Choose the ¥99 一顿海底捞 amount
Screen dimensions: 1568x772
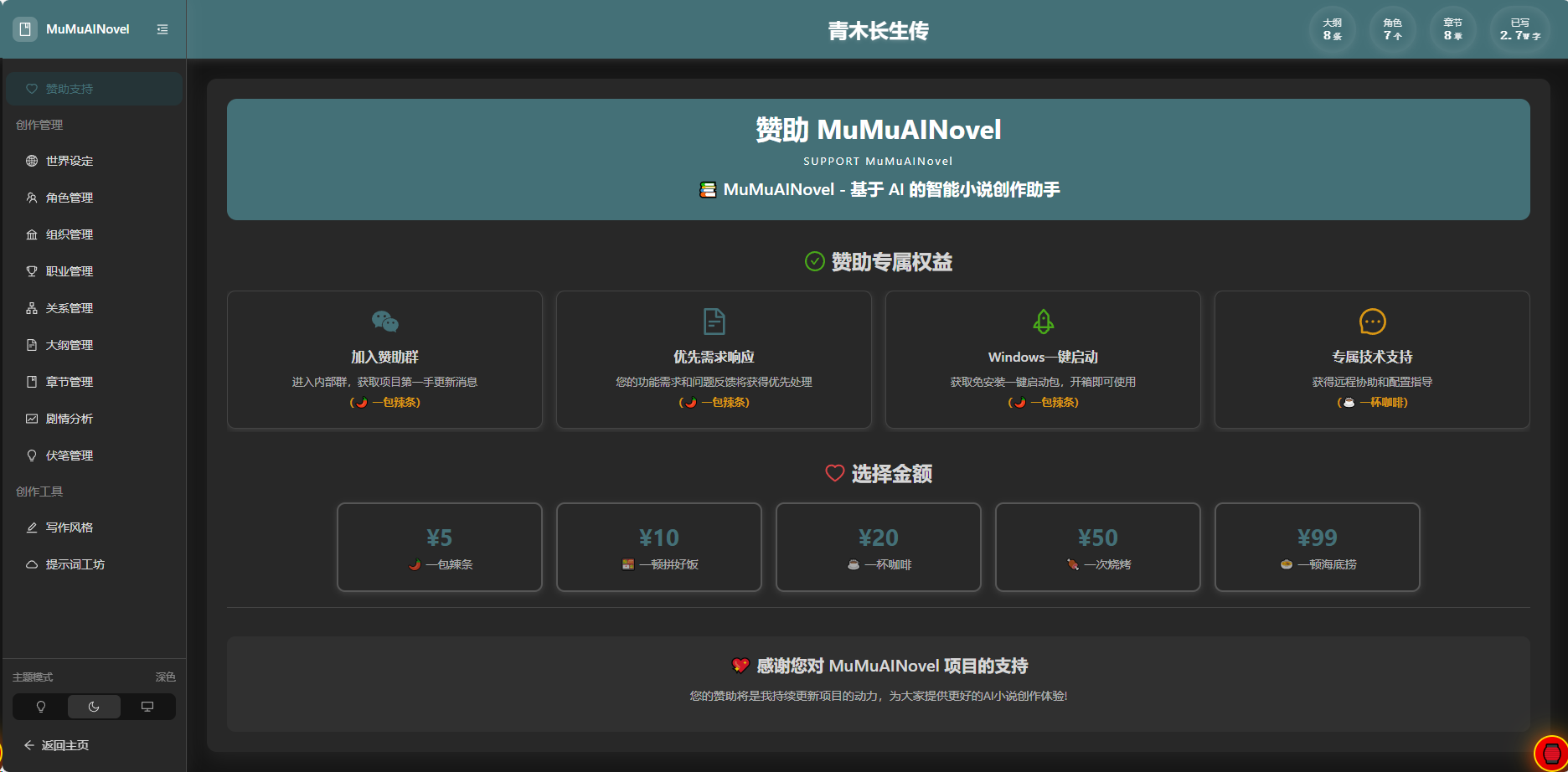point(1318,547)
